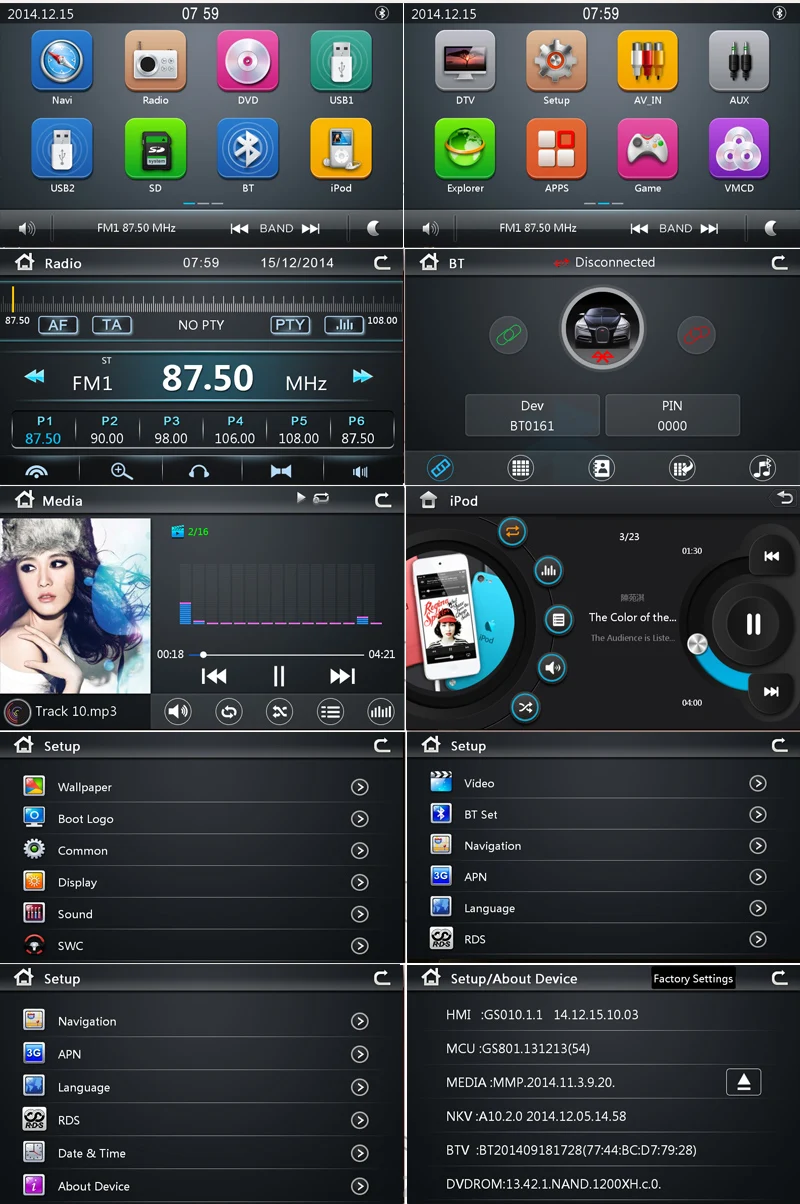Screen dimensions: 800x1204
Task: Launch the iPod app on home screen
Action: point(341,149)
